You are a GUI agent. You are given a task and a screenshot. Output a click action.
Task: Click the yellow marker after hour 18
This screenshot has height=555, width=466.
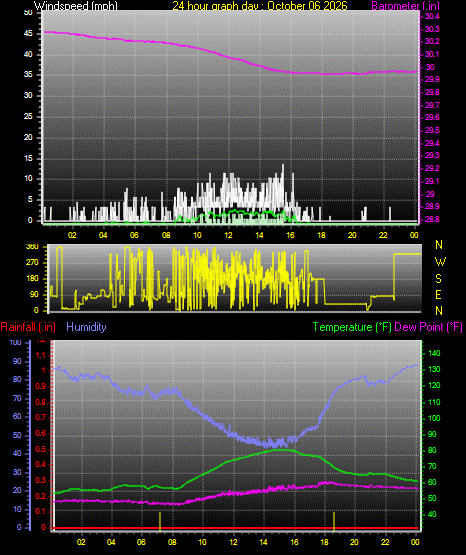pos(334,521)
